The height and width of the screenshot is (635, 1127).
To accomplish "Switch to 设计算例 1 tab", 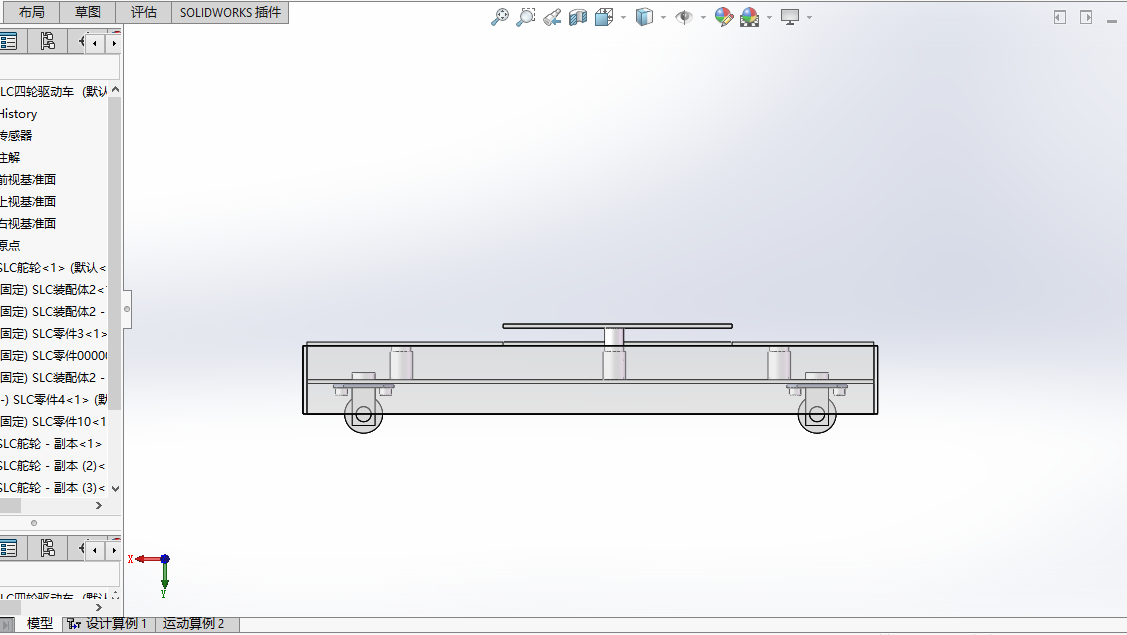I will coord(109,623).
